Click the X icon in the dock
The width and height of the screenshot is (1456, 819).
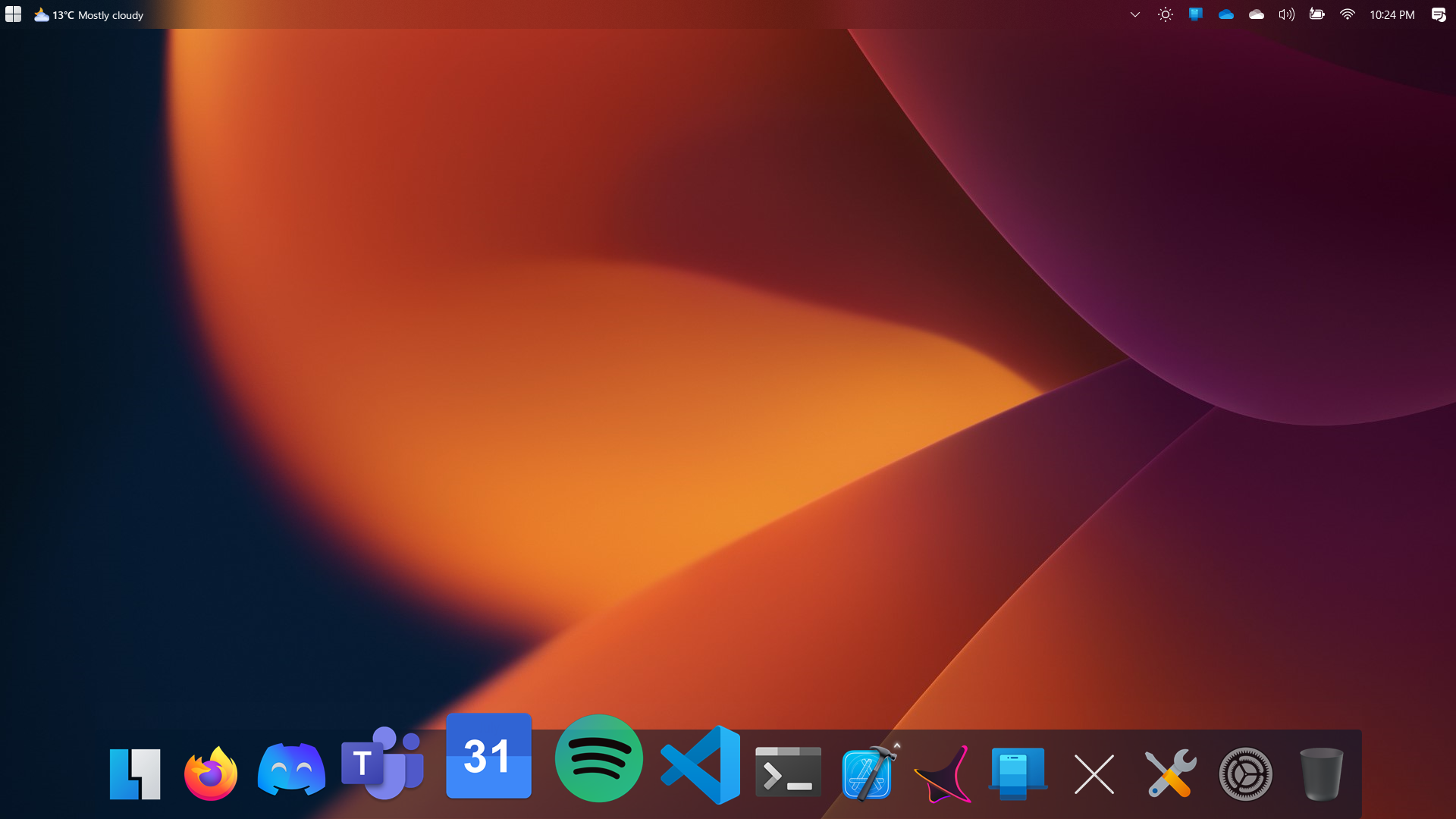1094,774
